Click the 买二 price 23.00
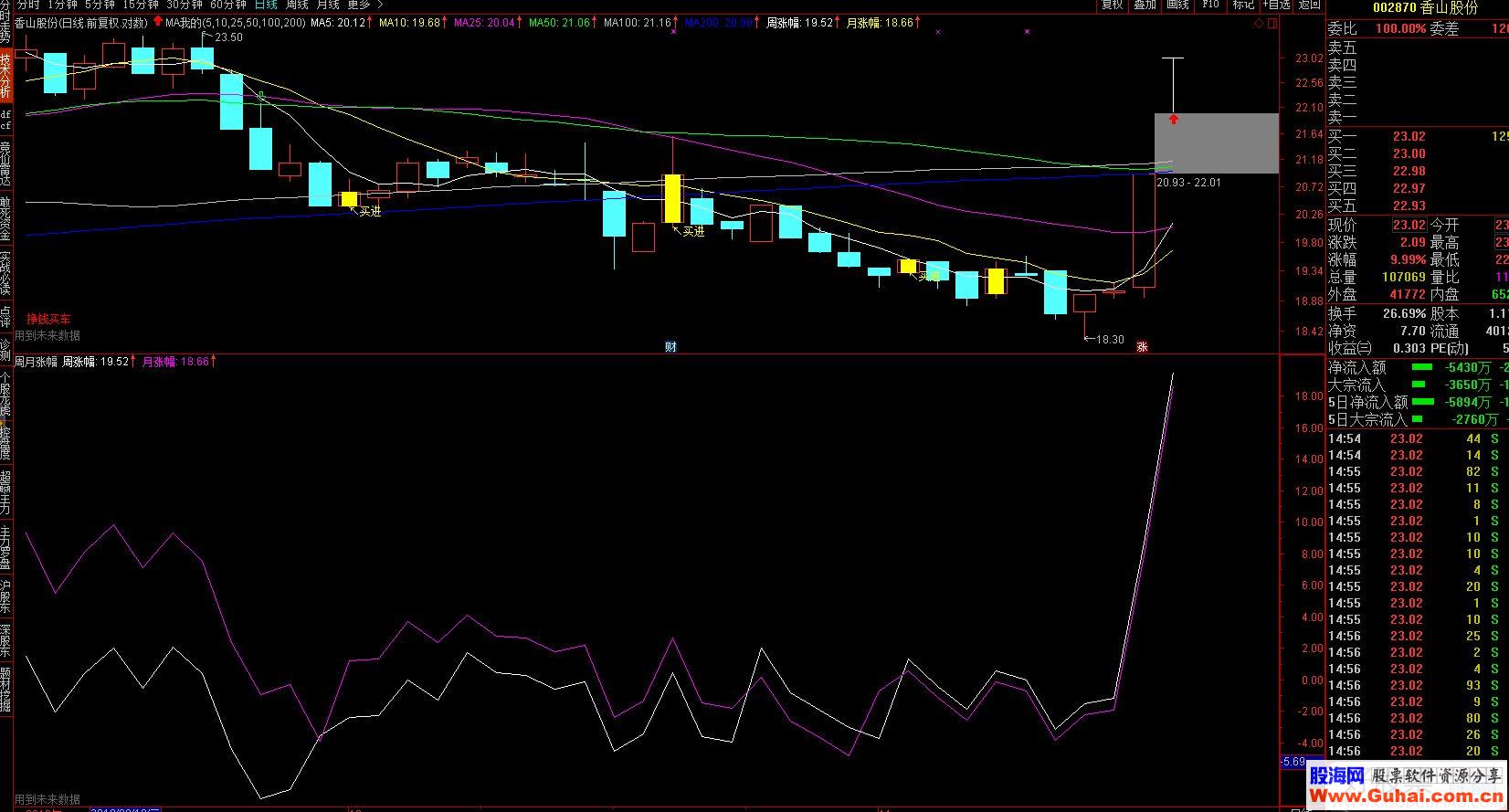Screen dimensions: 1509x812 click(1408, 153)
